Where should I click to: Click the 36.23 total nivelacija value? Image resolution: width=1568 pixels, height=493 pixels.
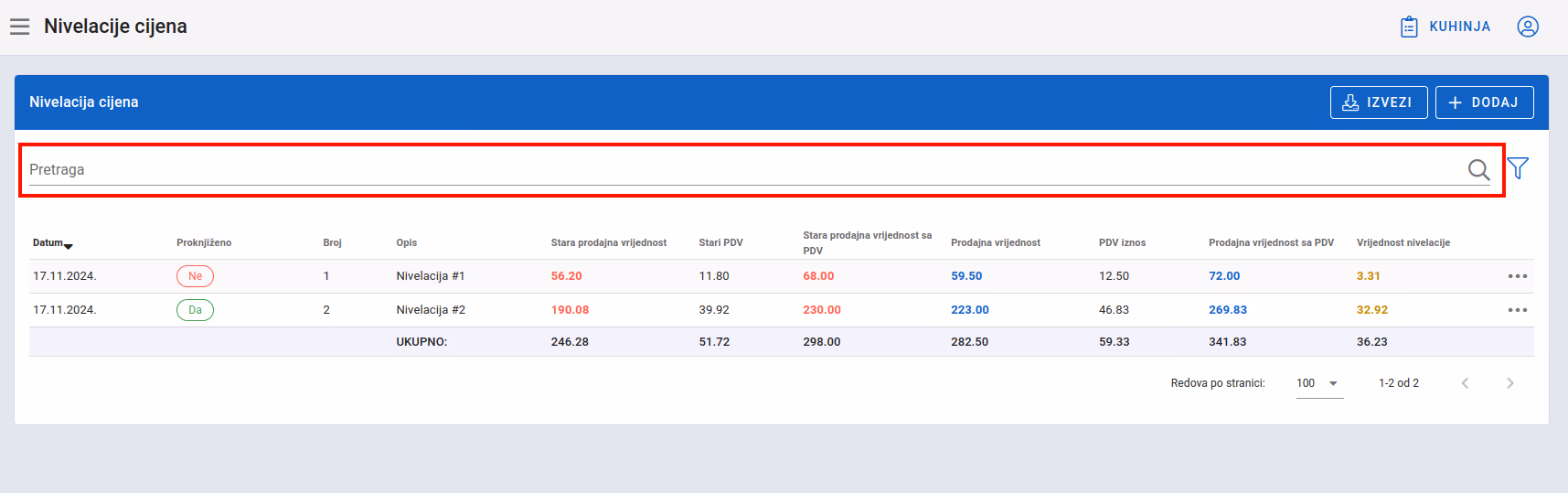pyautogui.click(x=1372, y=342)
